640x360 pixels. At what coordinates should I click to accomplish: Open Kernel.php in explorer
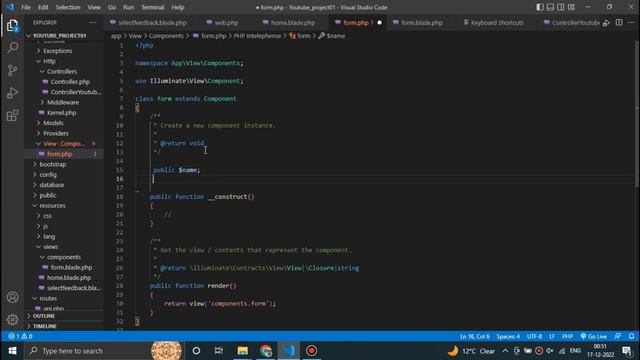click(x=61, y=113)
